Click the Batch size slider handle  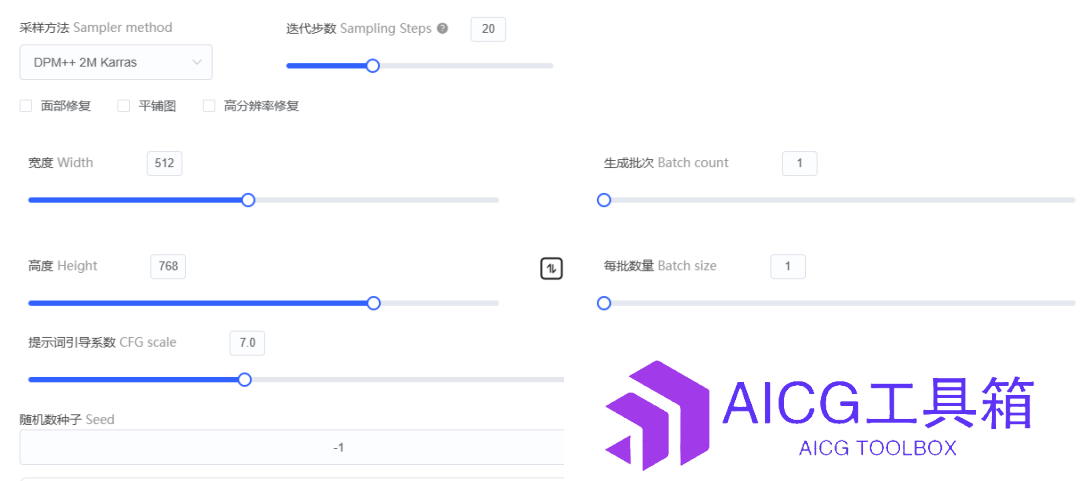[x=604, y=303]
